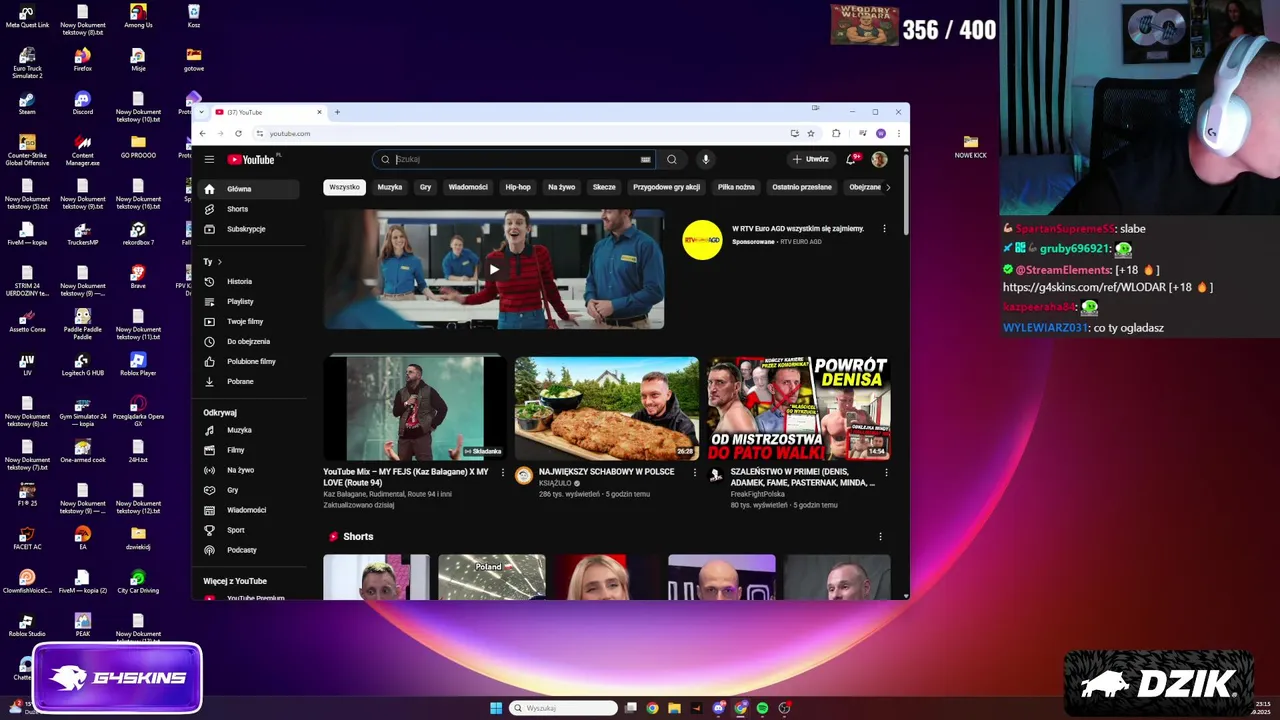This screenshot has height=720, width=1280.
Task: Open options for RTV Euro AGD ad
Action: [x=884, y=229]
